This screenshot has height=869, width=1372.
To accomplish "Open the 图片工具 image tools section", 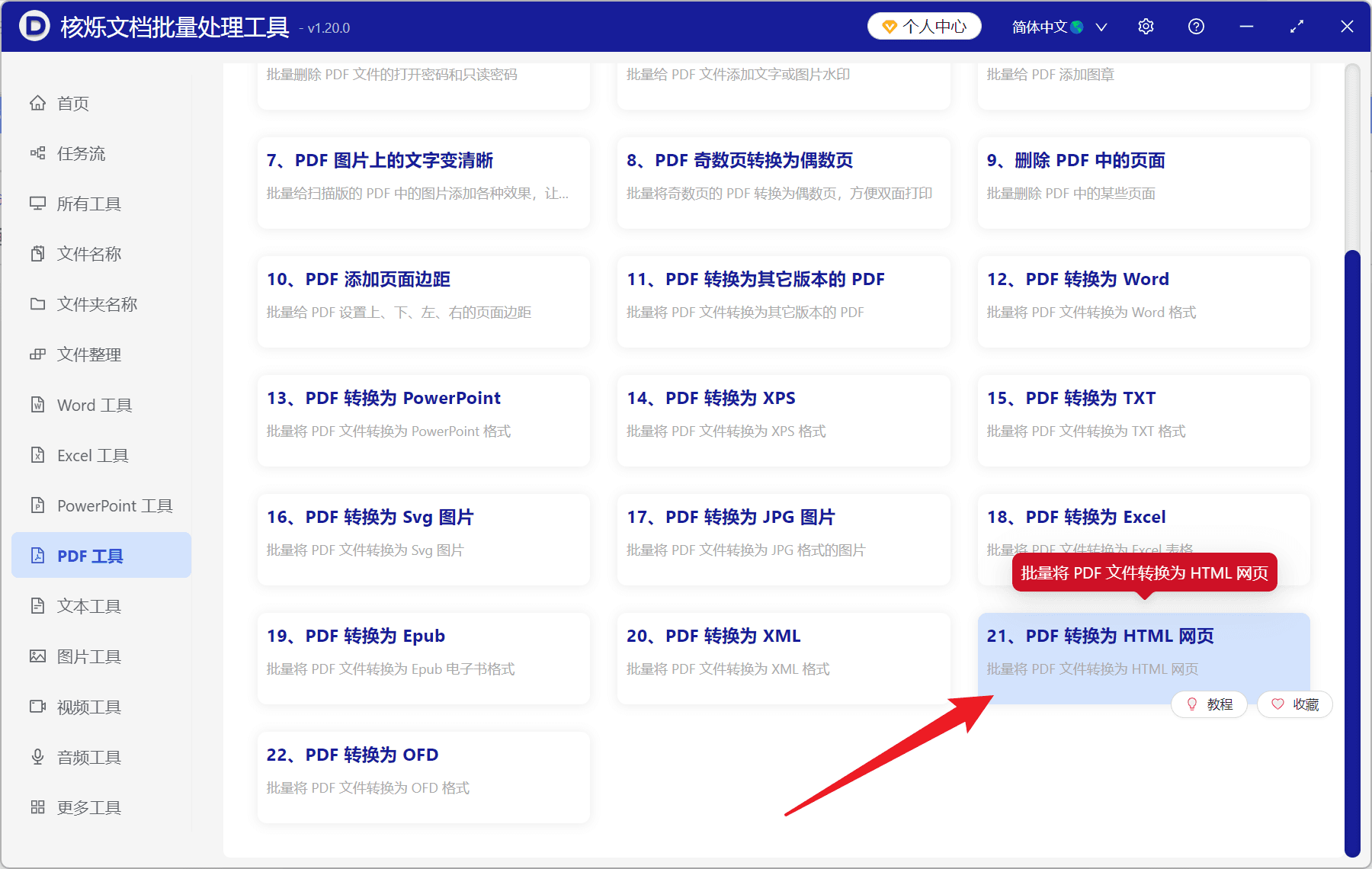I will pos(89,656).
